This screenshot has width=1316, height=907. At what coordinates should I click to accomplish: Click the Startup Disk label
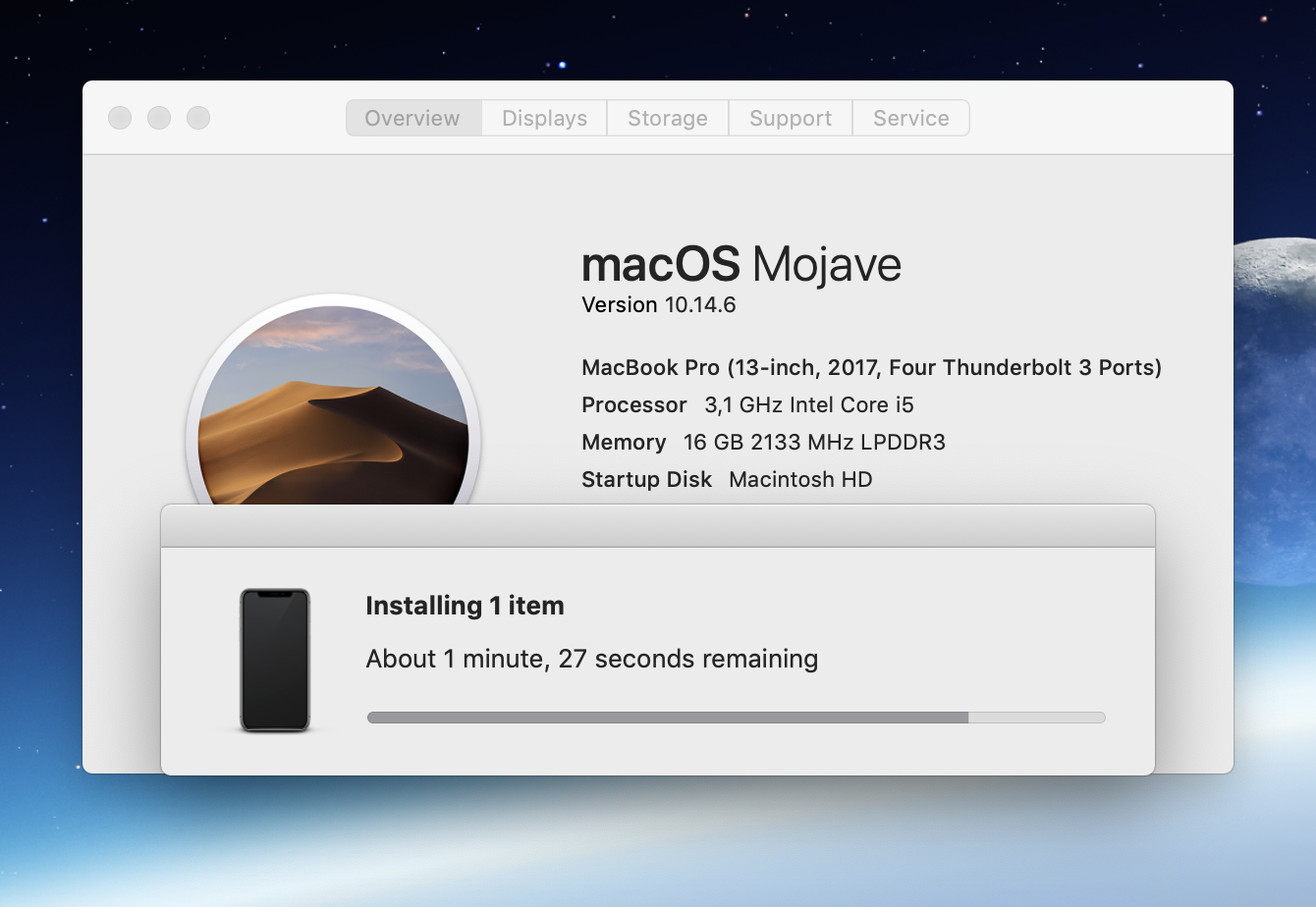tap(647, 479)
